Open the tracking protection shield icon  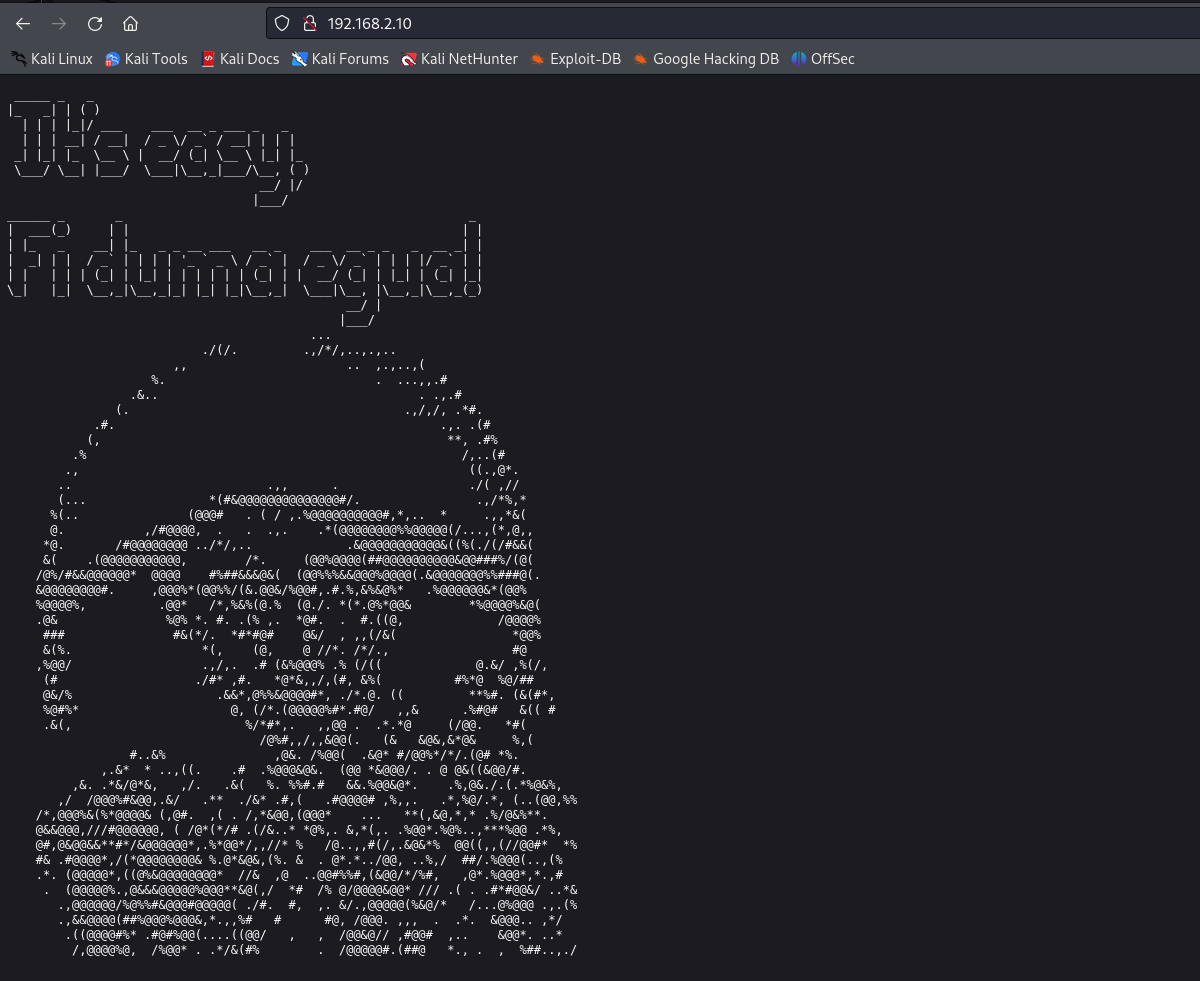tap(282, 23)
